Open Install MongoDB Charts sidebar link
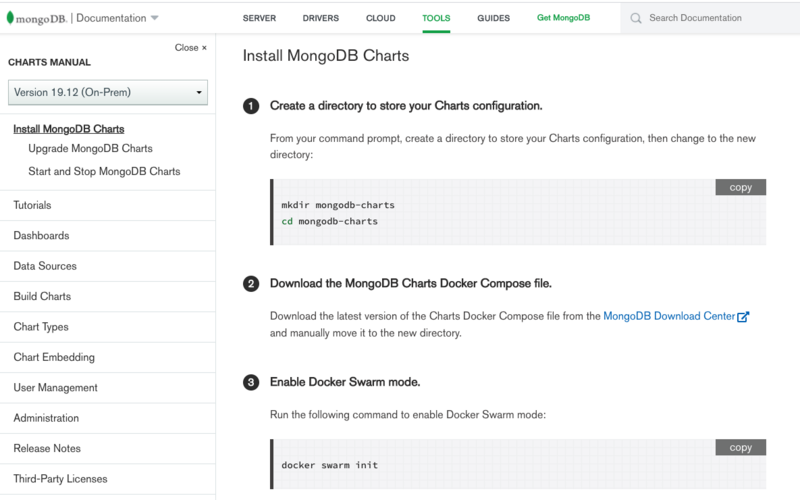This screenshot has width=800, height=500. (x=69, y=129)
